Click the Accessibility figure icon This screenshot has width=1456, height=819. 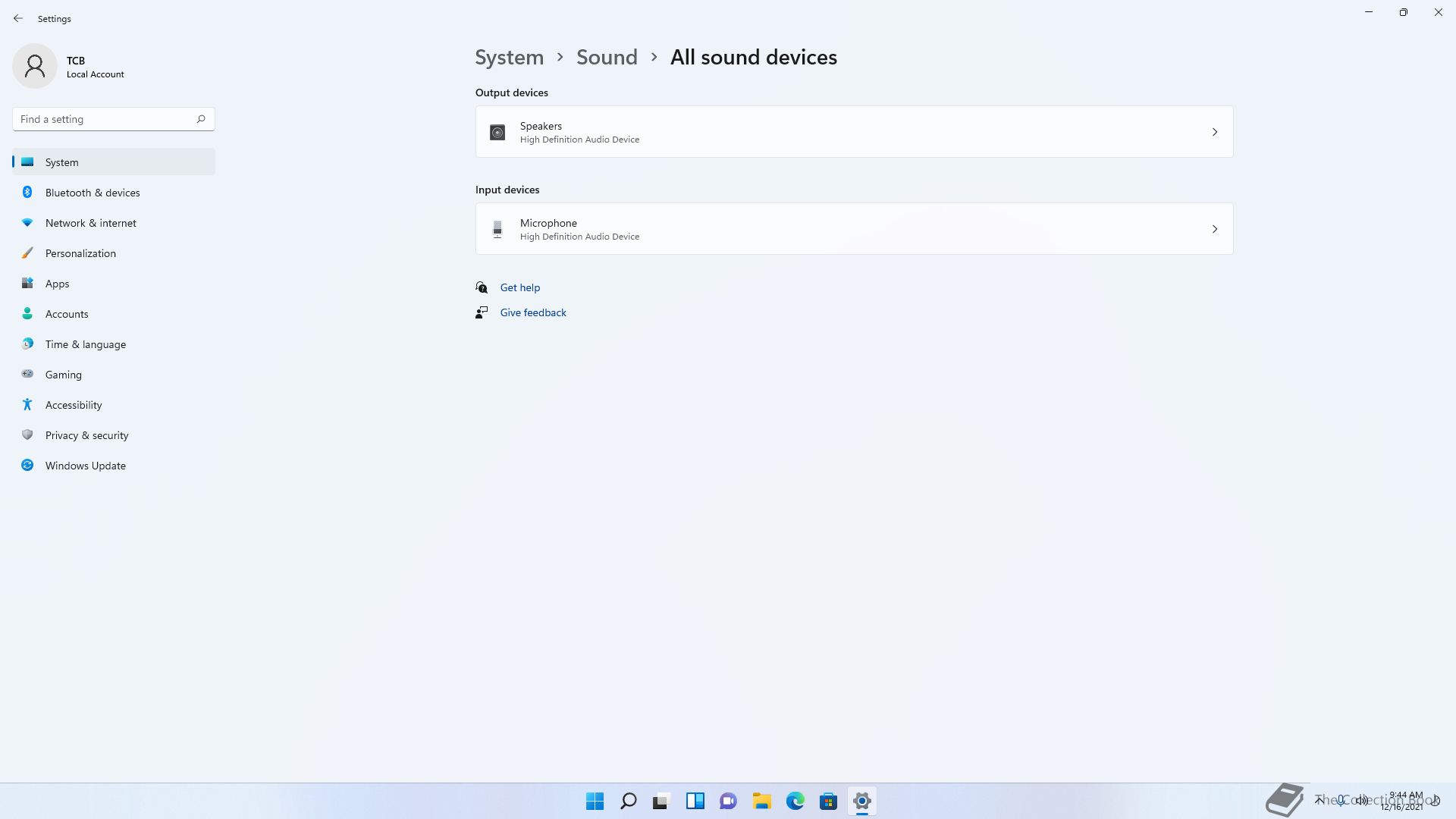pos(27,404)
